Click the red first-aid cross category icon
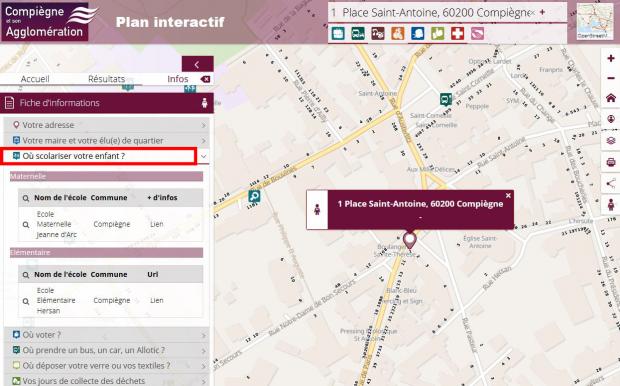620x386 pixels. pos(457,34)
